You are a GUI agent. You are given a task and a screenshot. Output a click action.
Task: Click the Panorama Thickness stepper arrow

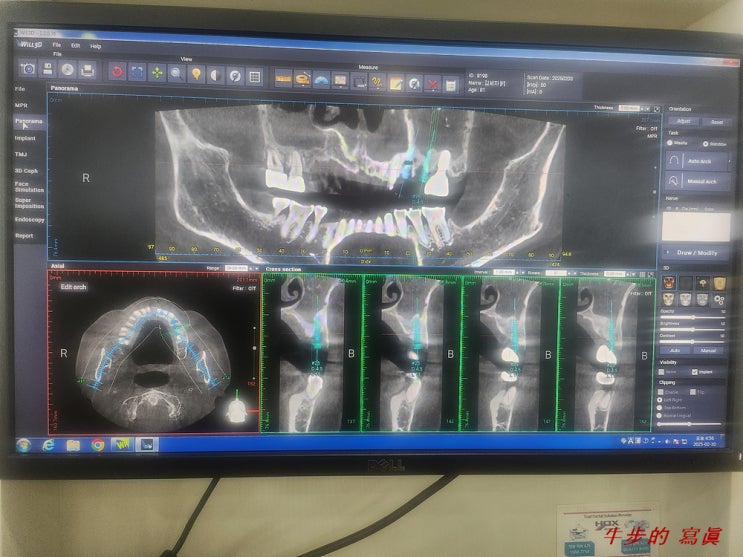(x=644, y=109)
